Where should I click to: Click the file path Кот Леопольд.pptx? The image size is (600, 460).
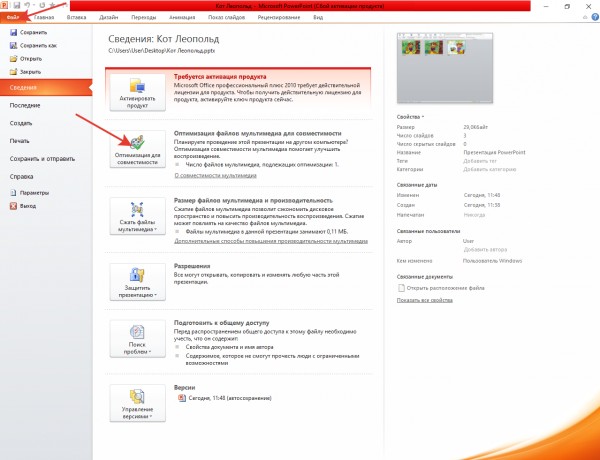161,51
